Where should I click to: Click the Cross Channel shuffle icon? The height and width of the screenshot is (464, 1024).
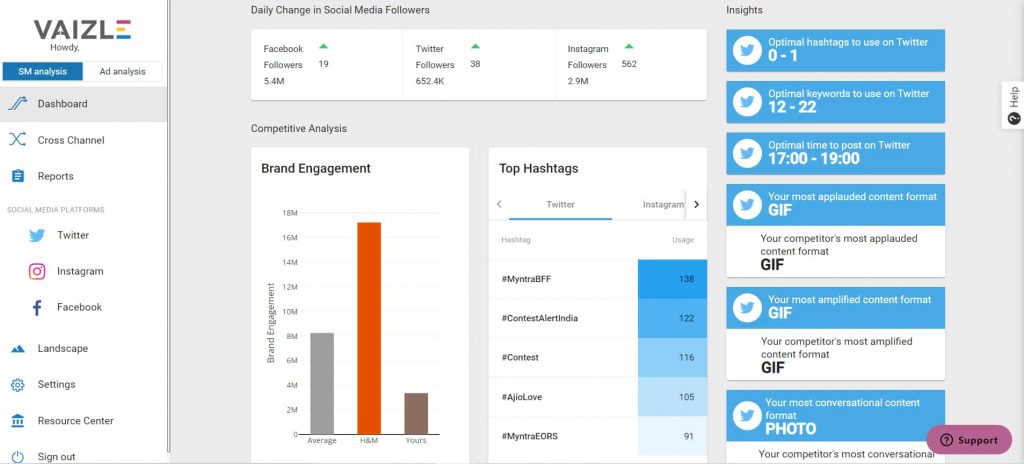(18, 139)
